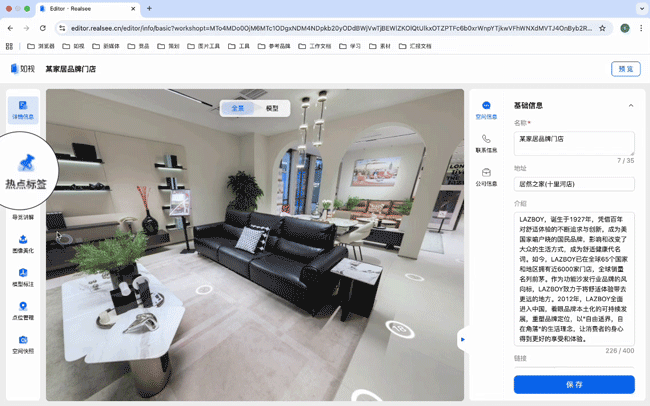Screen dimensions: 650x406
Task: Switch to the 空间信息 tab
Action: coord(486,109)
